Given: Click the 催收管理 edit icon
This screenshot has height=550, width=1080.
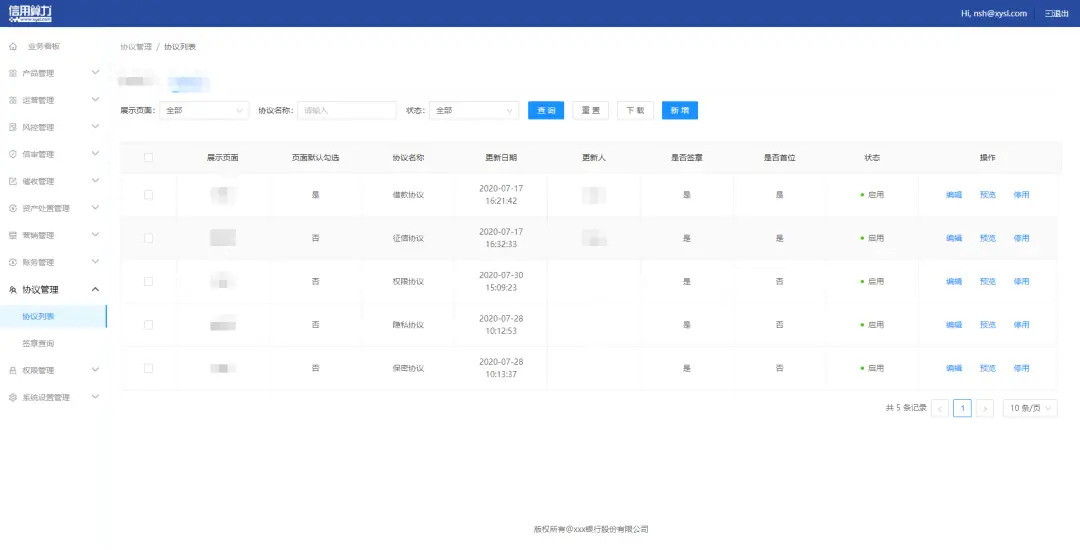Looking at the screenshot, I should click(x=13, y=181).
